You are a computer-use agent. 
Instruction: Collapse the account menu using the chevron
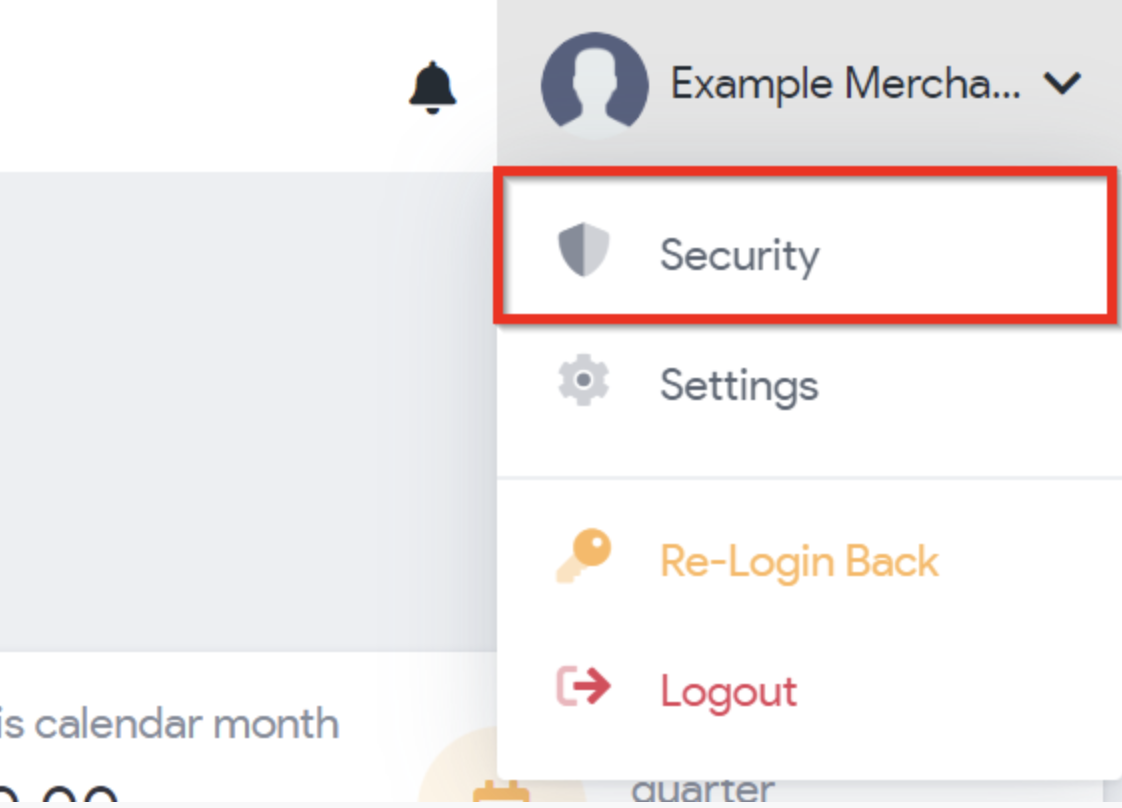point(1062,84)
